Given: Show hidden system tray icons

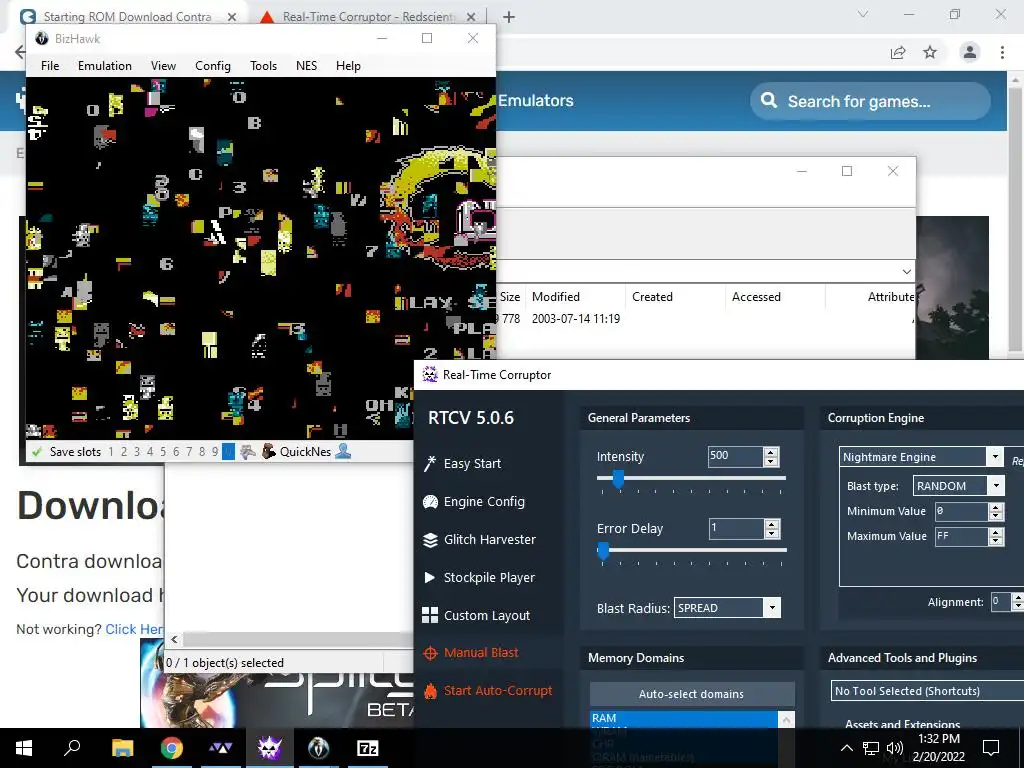Looking at the screenshot, I should click(x=846, y=748).
